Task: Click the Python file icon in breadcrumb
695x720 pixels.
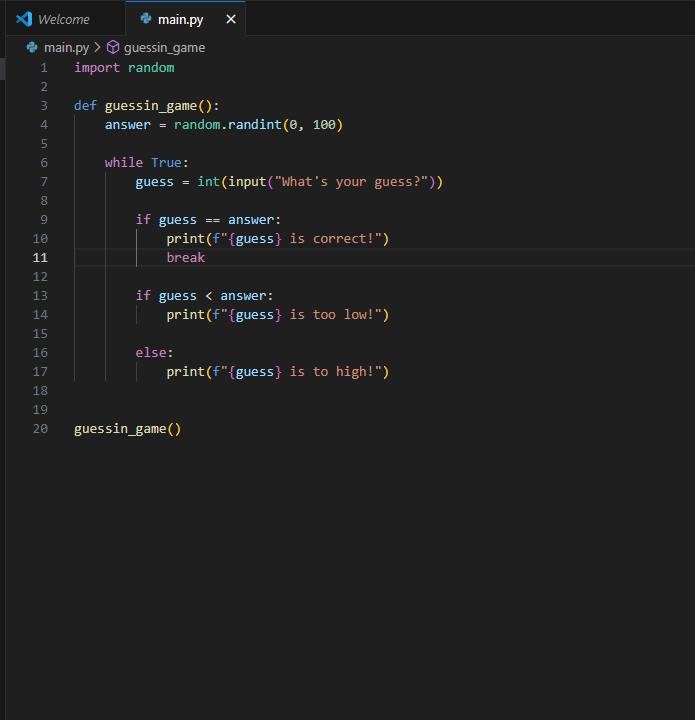Action: pyautogui.click(x=32, y=47)
